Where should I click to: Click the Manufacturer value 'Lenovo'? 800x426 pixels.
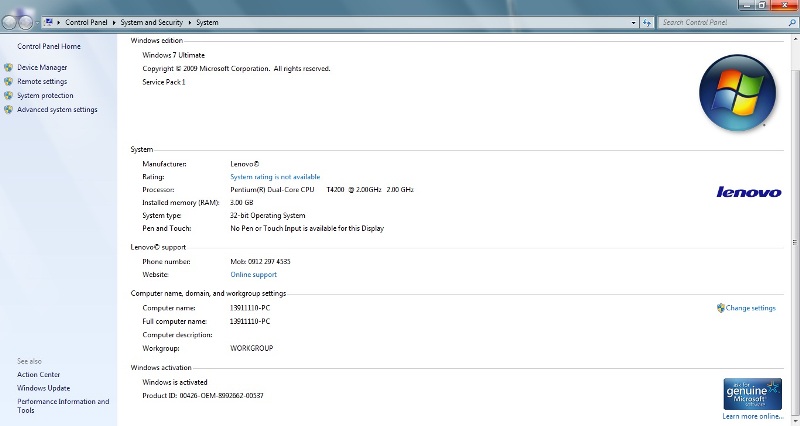point(244,164)
